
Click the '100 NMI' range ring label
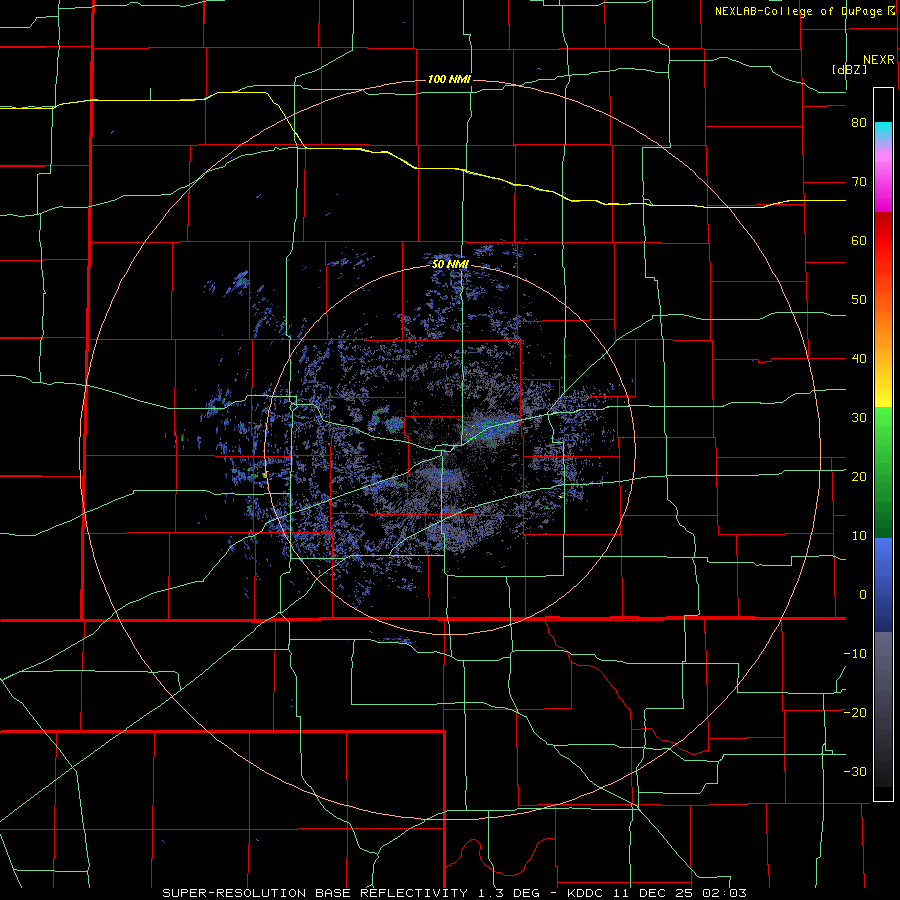point(449,79)
